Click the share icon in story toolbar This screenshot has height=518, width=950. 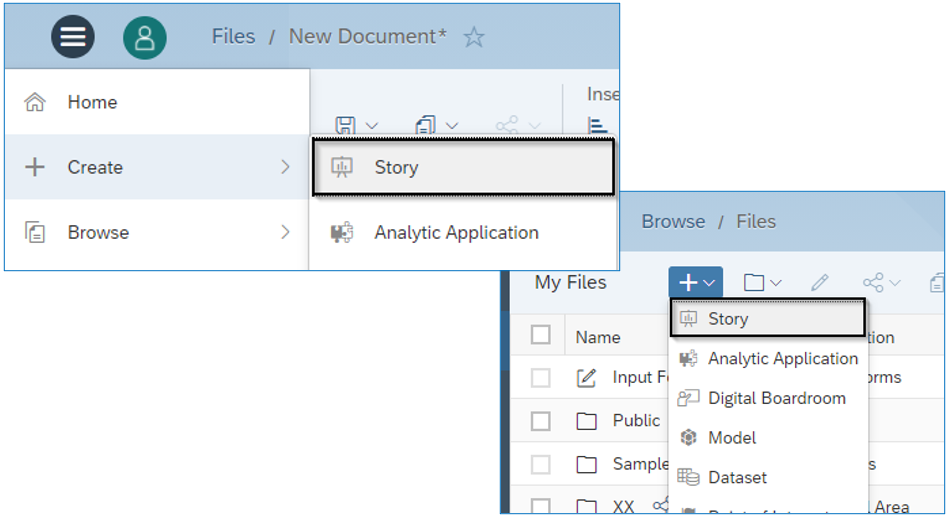point(507,125)
